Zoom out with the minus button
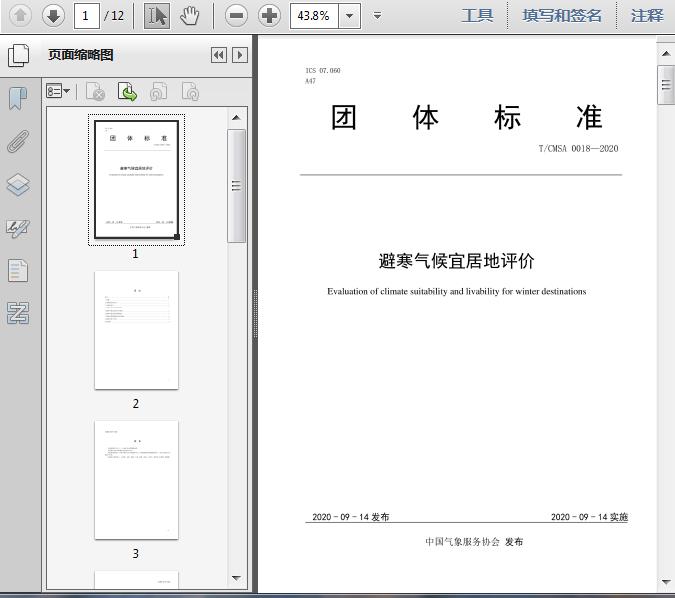This screenshot has height=598, width=675. [236, 16]
